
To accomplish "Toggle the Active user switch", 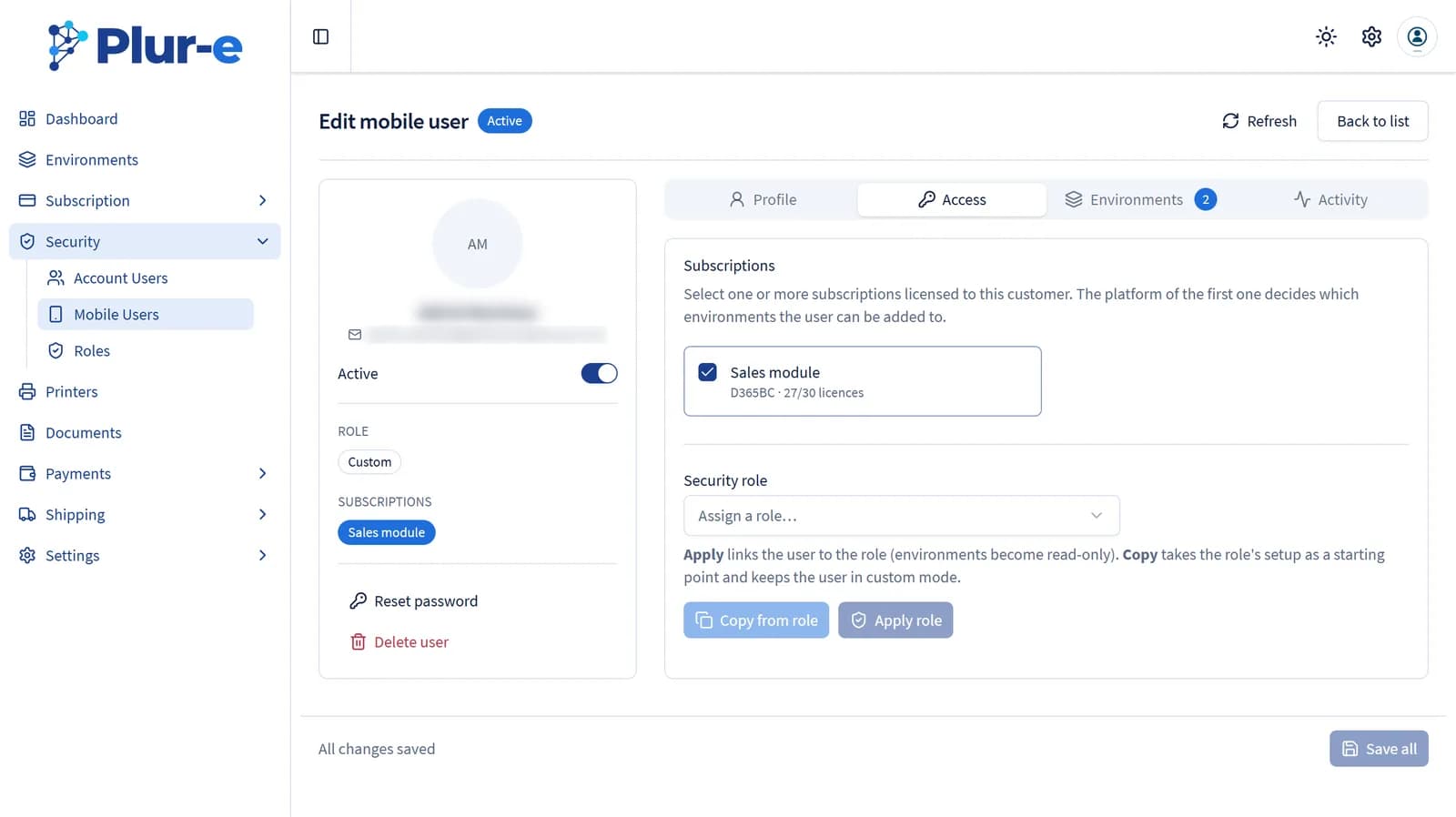I will coord(599,373).
